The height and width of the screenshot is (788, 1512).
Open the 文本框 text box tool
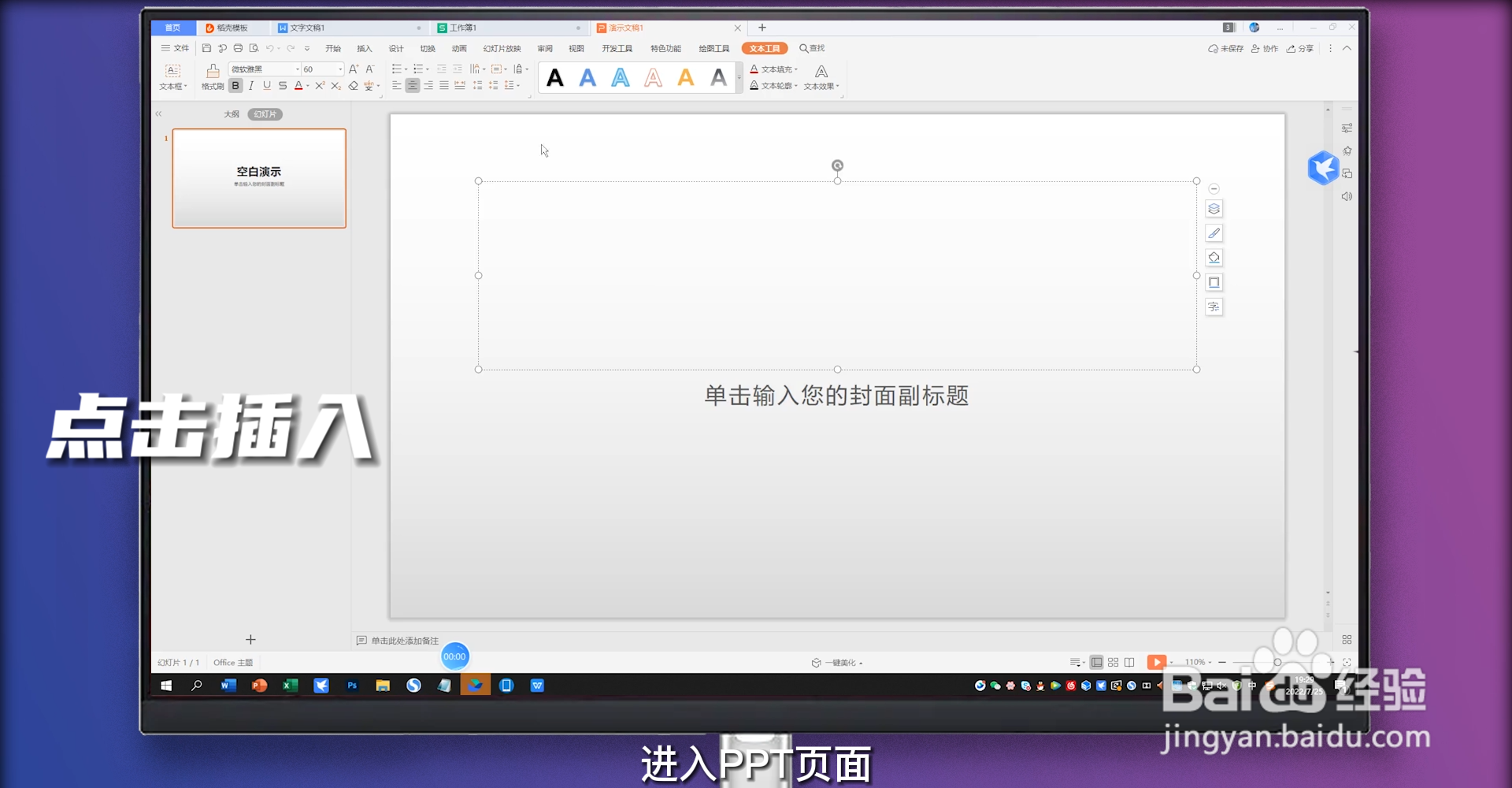(172, 76)
